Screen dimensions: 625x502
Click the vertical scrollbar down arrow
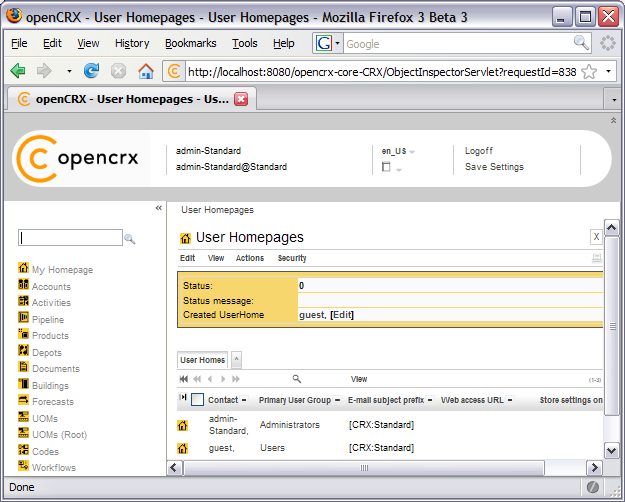[x=611, y=451]
